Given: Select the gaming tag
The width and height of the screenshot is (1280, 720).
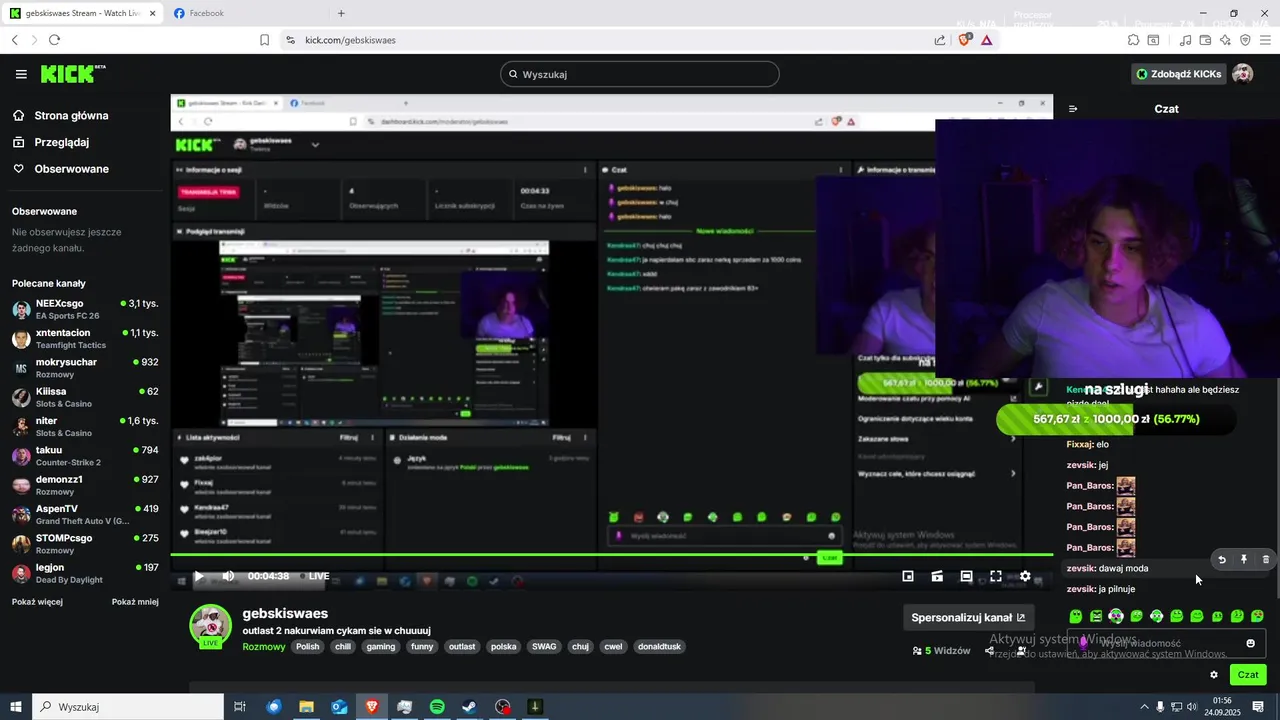Looking at the screenshot, I should click(381, 647).
